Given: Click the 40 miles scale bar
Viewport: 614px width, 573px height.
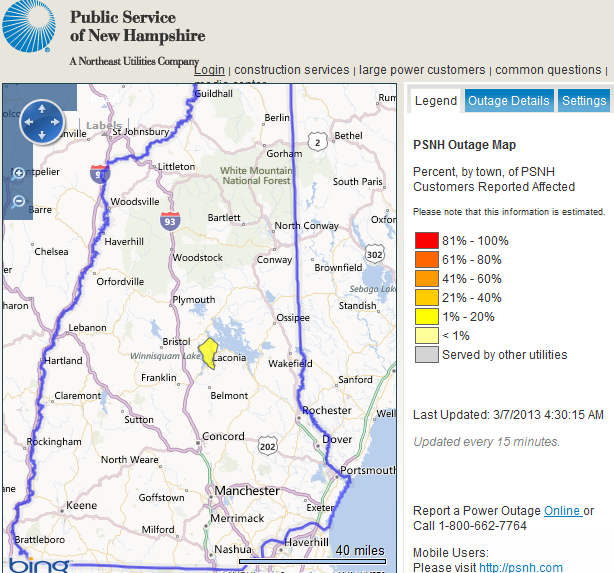Looking at the screenshot, I should click(x=312, y=561).
